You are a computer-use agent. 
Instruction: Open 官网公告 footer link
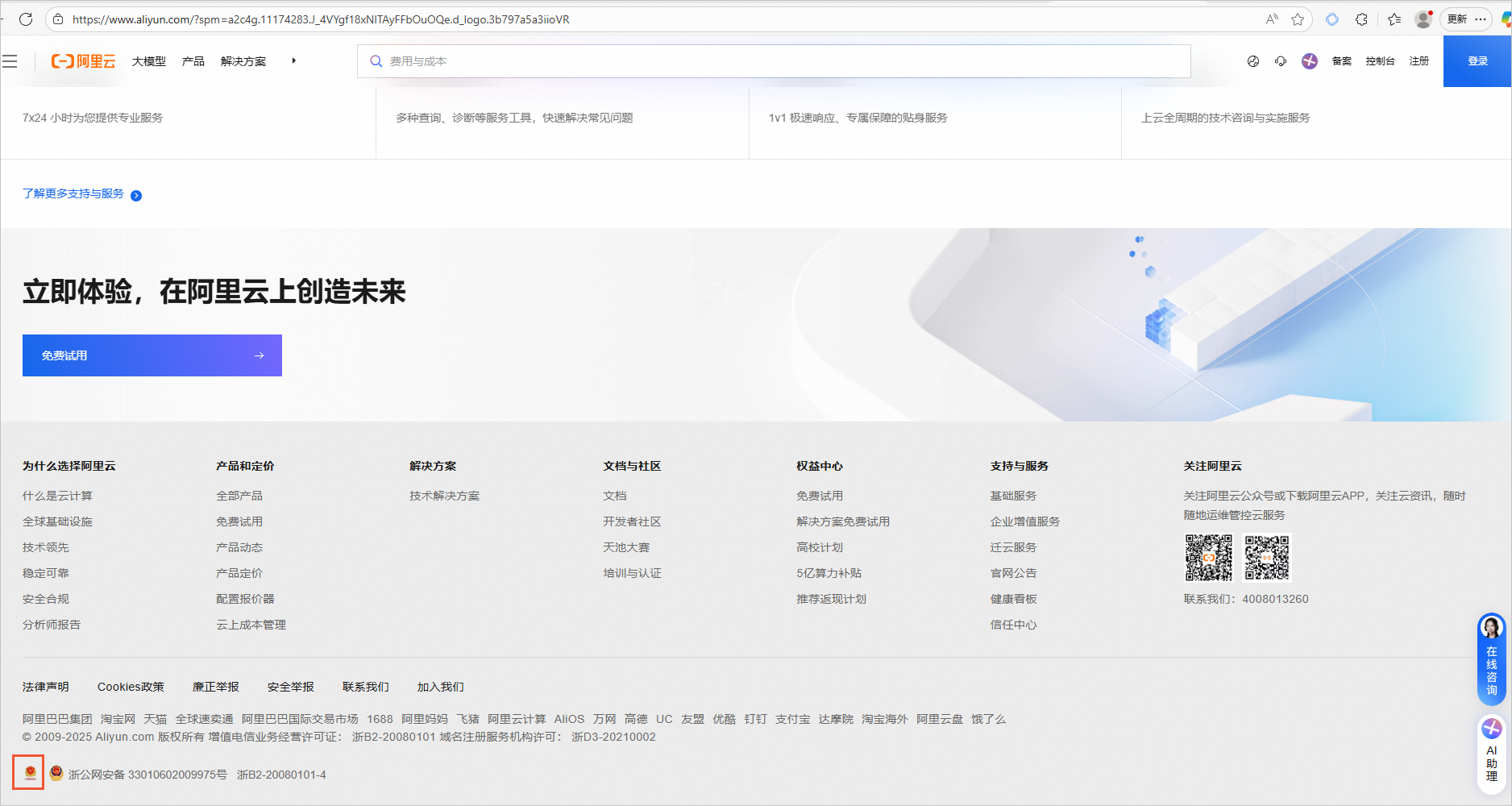(1014, 573)
